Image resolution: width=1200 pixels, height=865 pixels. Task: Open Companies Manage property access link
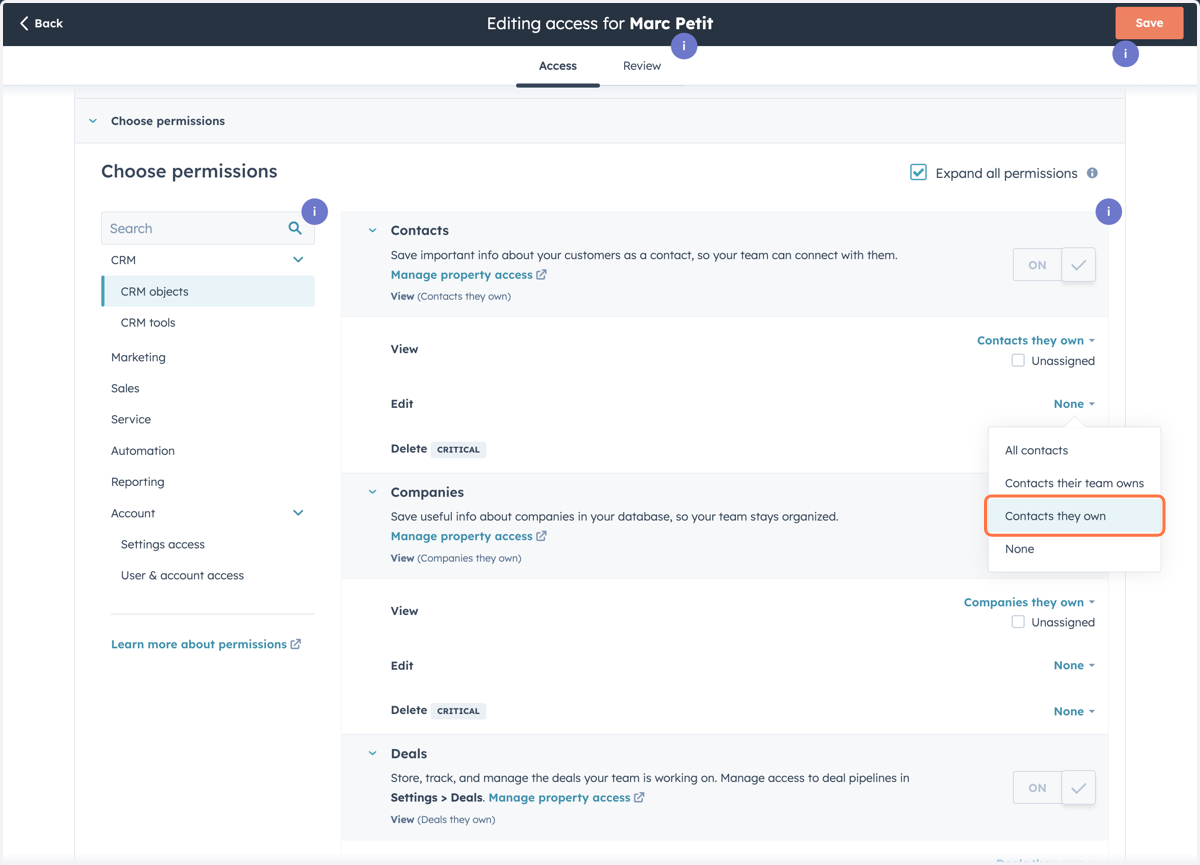[462, 536]
